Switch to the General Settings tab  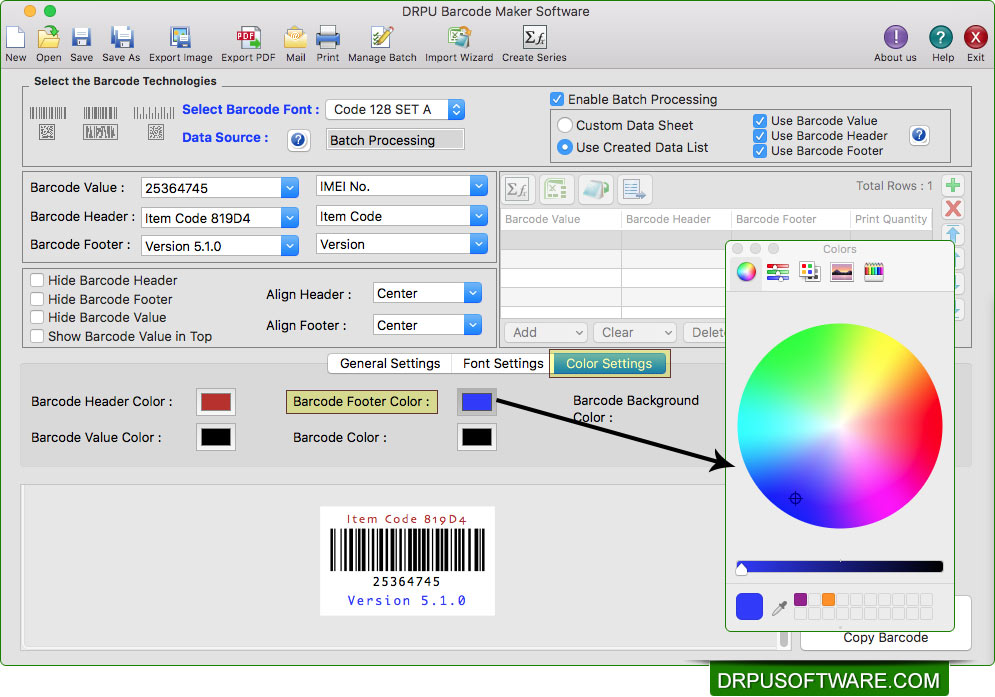pos(390,363)
